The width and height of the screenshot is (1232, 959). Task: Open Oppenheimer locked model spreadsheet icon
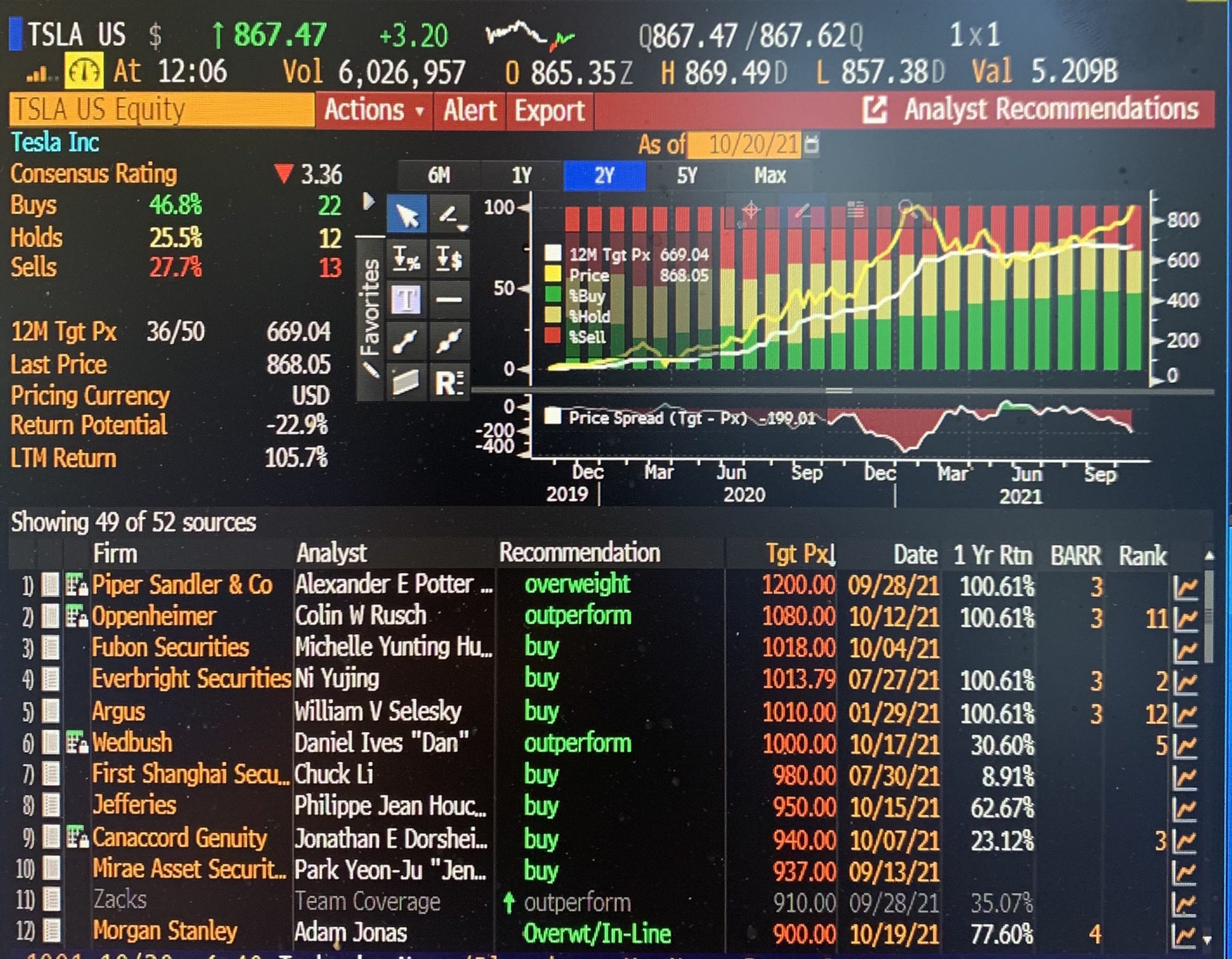tap(76, 617)
